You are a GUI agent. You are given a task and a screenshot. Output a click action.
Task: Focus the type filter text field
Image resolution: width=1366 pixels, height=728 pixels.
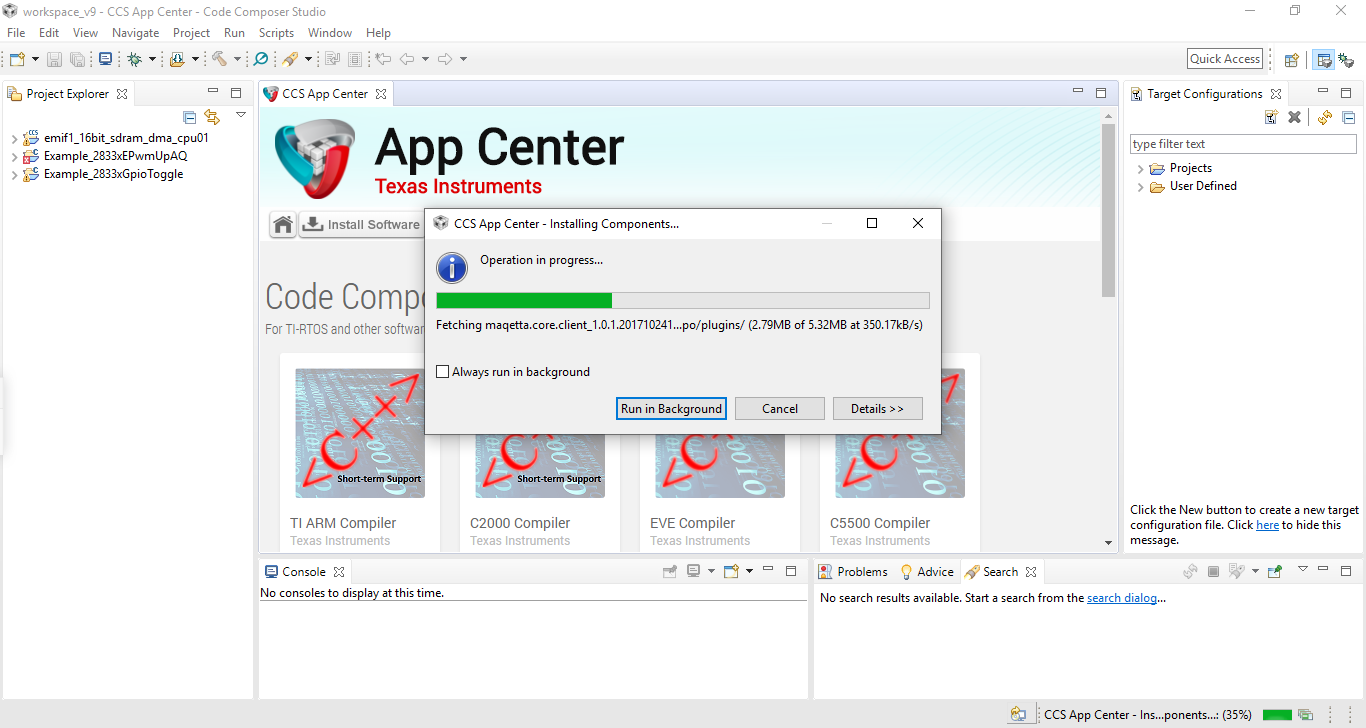coord(1243,144)
